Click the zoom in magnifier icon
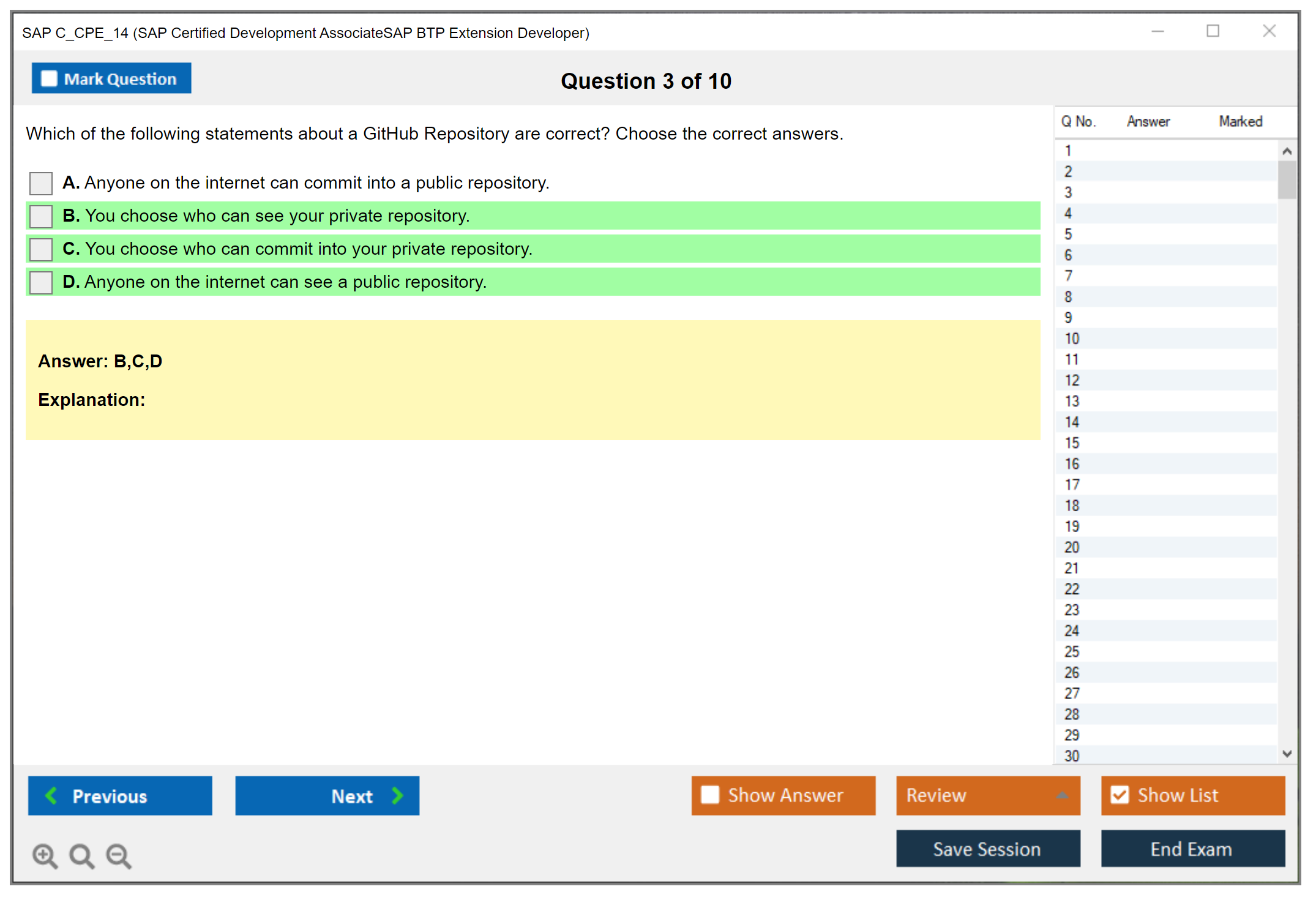 tap(45, 855)
